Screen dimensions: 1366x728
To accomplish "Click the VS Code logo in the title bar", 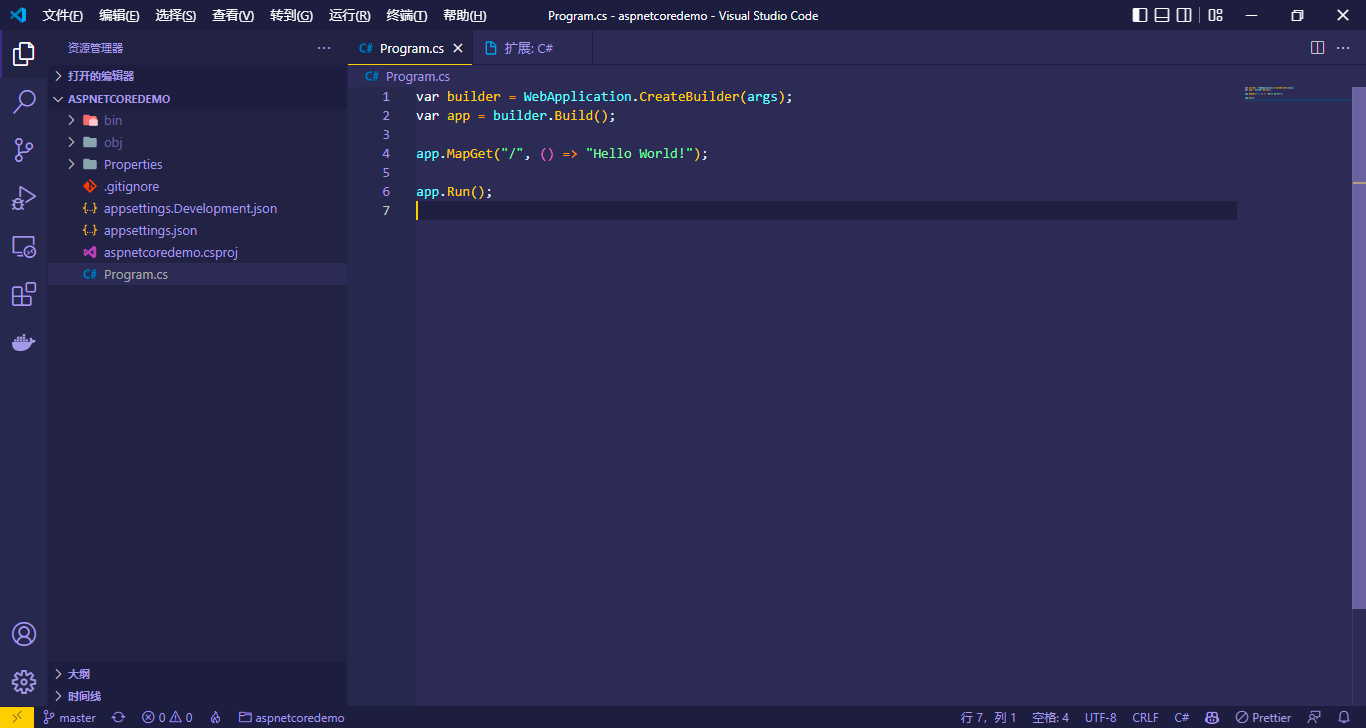I will tap(18, 15).
